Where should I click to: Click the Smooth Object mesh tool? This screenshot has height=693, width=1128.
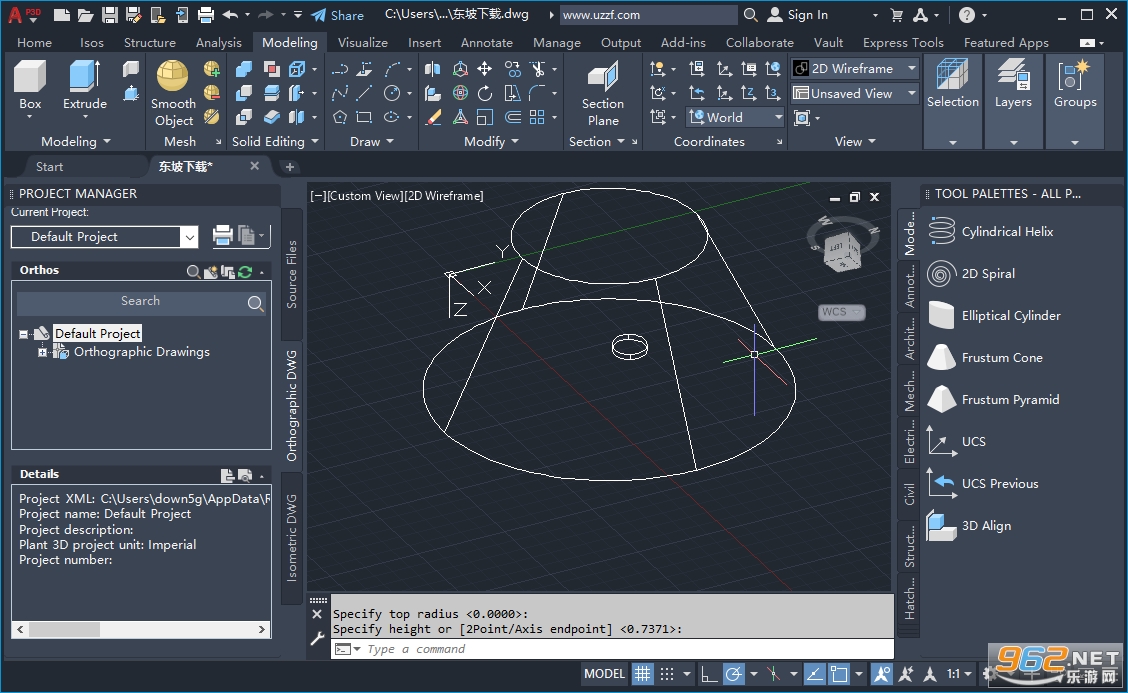coord(173,94)
